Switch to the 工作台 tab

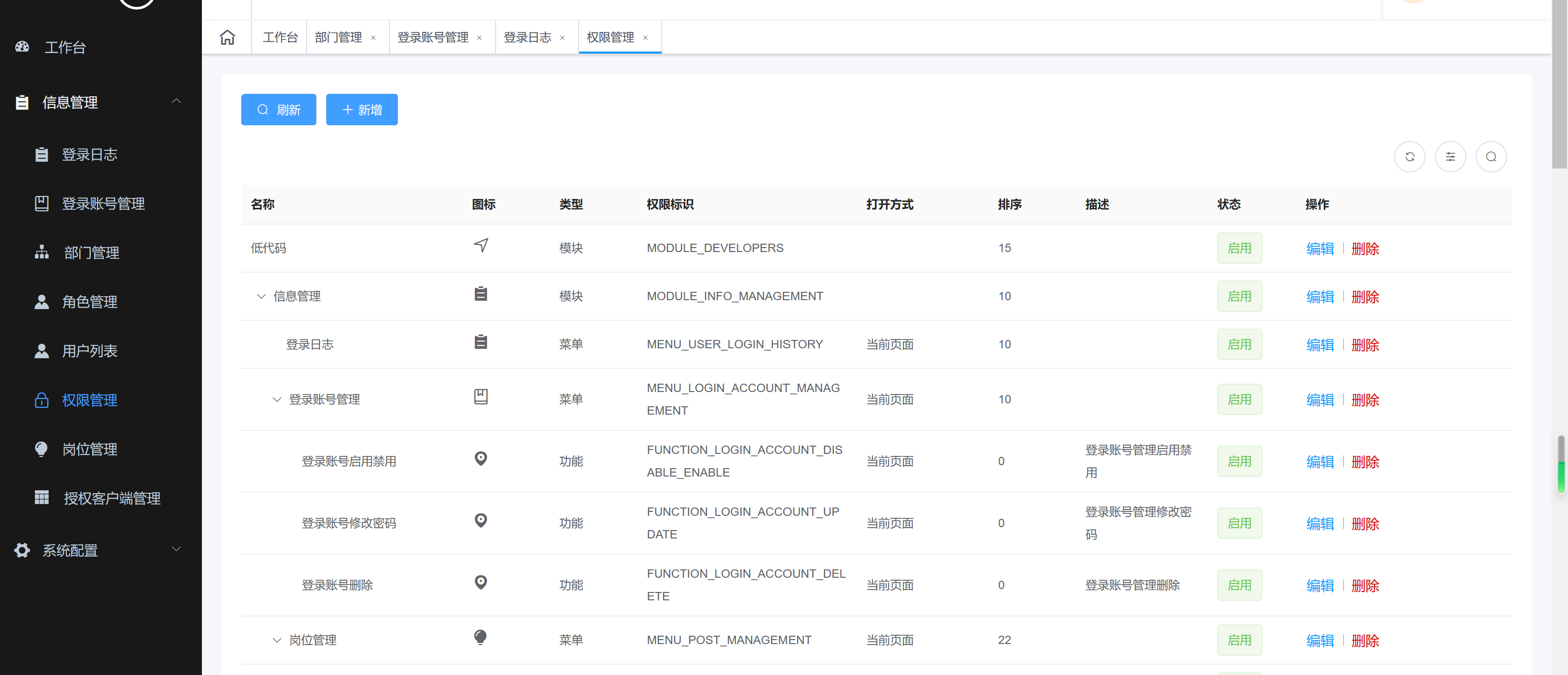point(280,37)
